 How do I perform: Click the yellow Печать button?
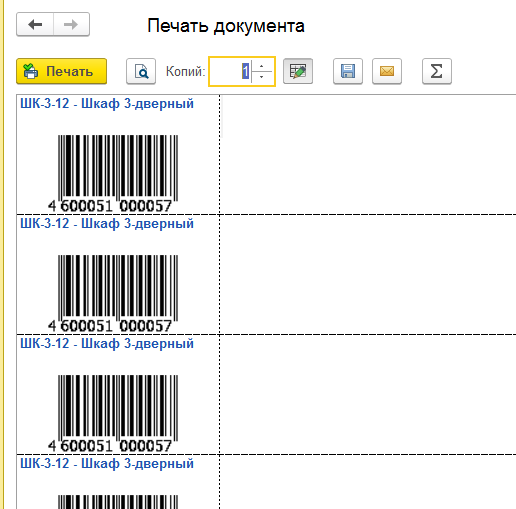[62, 71]
